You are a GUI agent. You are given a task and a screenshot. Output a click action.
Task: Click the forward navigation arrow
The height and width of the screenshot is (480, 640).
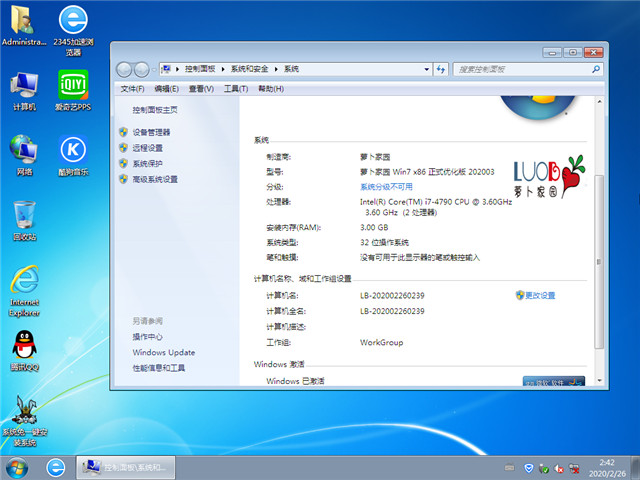142,70
